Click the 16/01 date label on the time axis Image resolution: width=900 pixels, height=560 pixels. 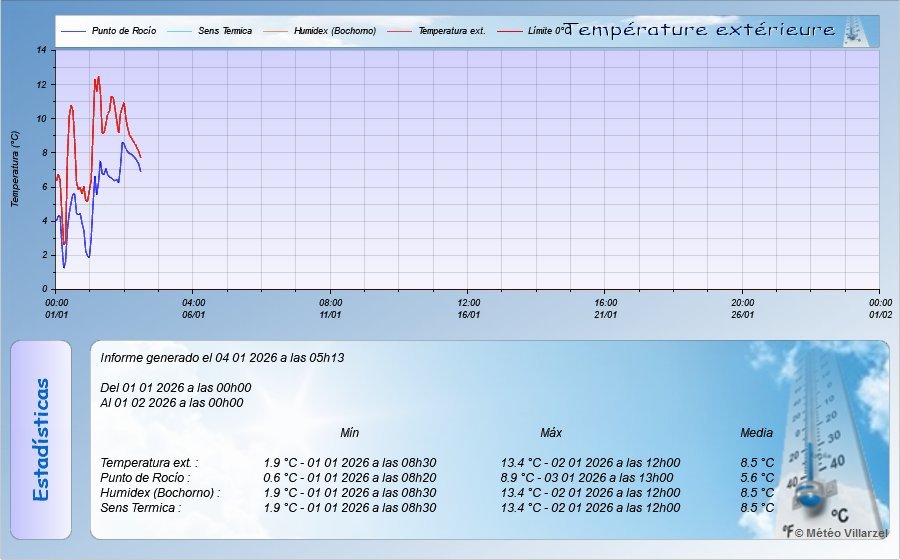468,314
